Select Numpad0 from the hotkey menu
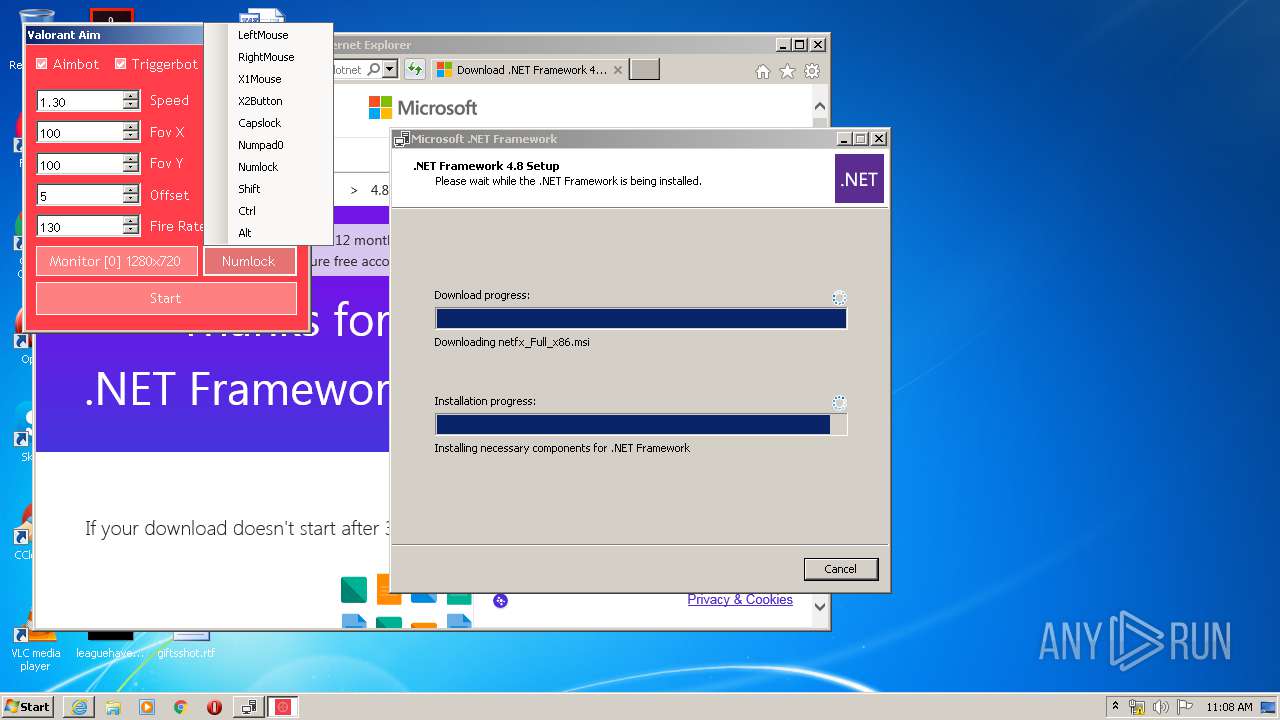 268,145
